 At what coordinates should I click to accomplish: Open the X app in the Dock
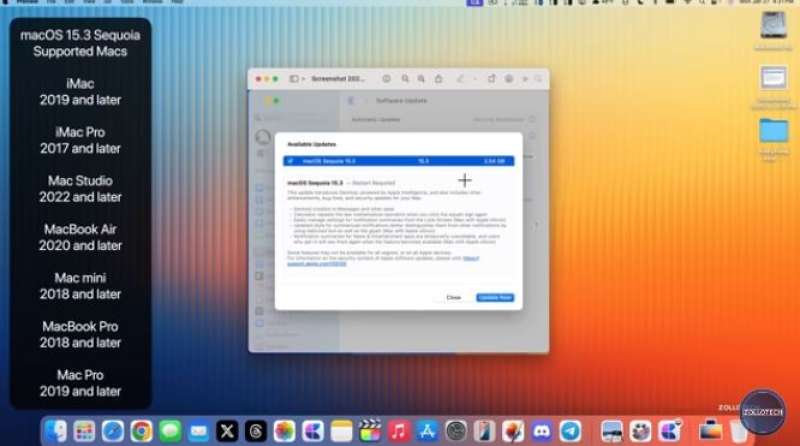coord(227,432)
